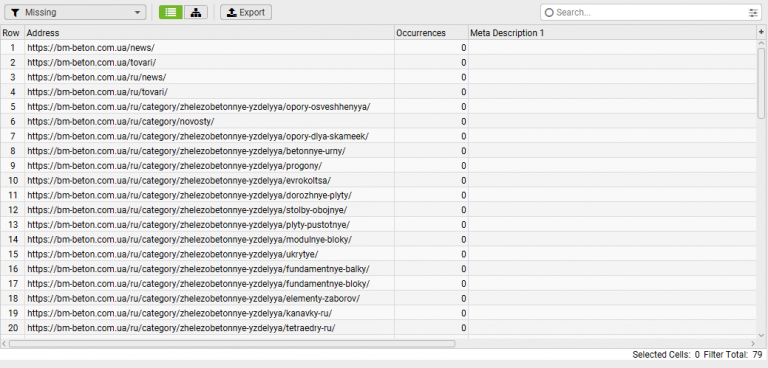This screenshot has height=368, width=768.
Task: Open search filter options icon
Action: click(x=753, y=13)
